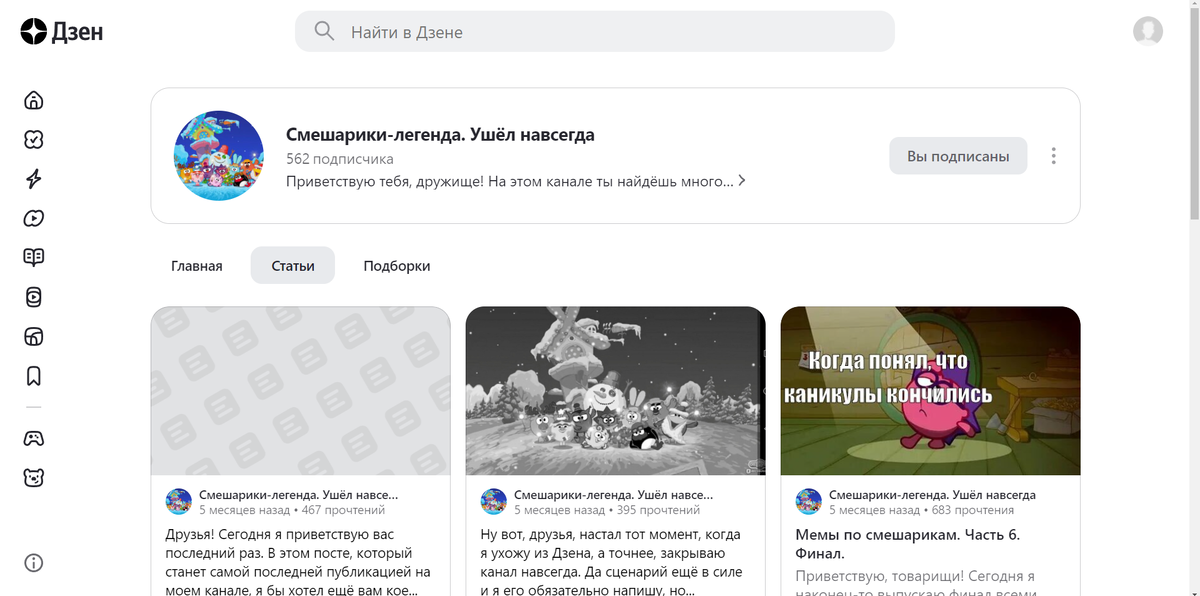Click the Вы подписаны button

click(x=957, y=155)
